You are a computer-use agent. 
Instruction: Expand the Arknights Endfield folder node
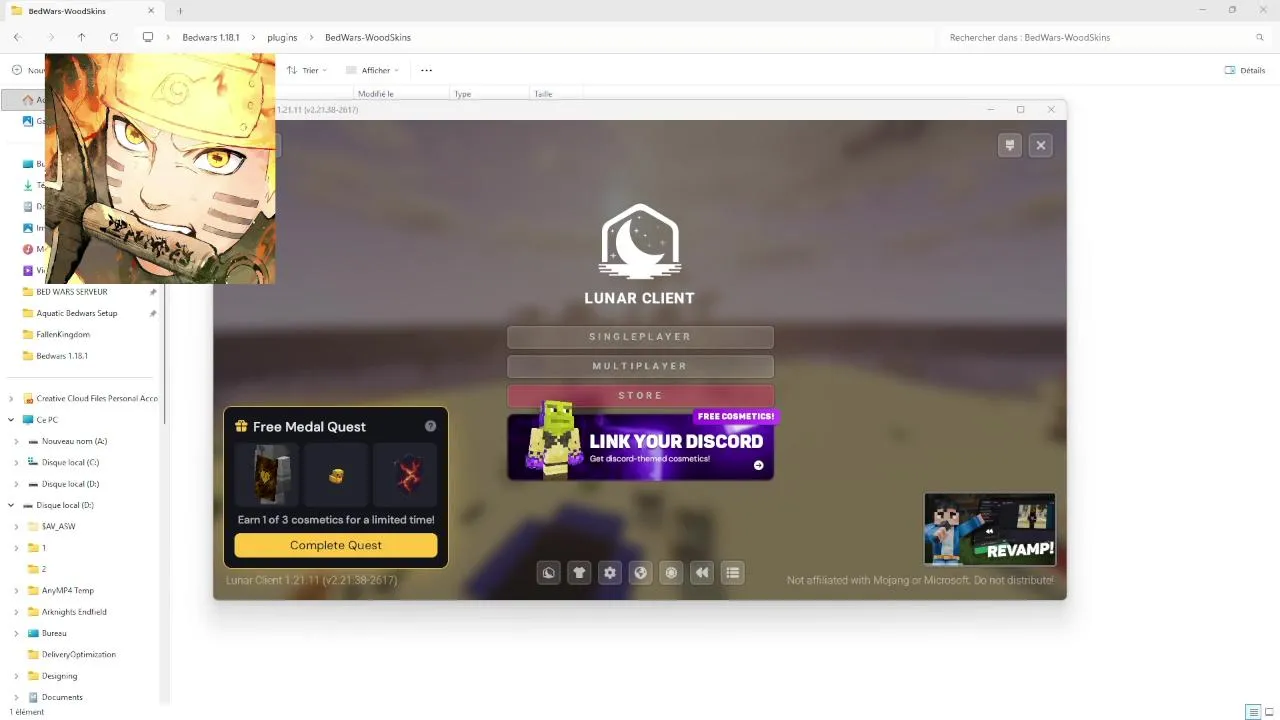click(16, 612)
